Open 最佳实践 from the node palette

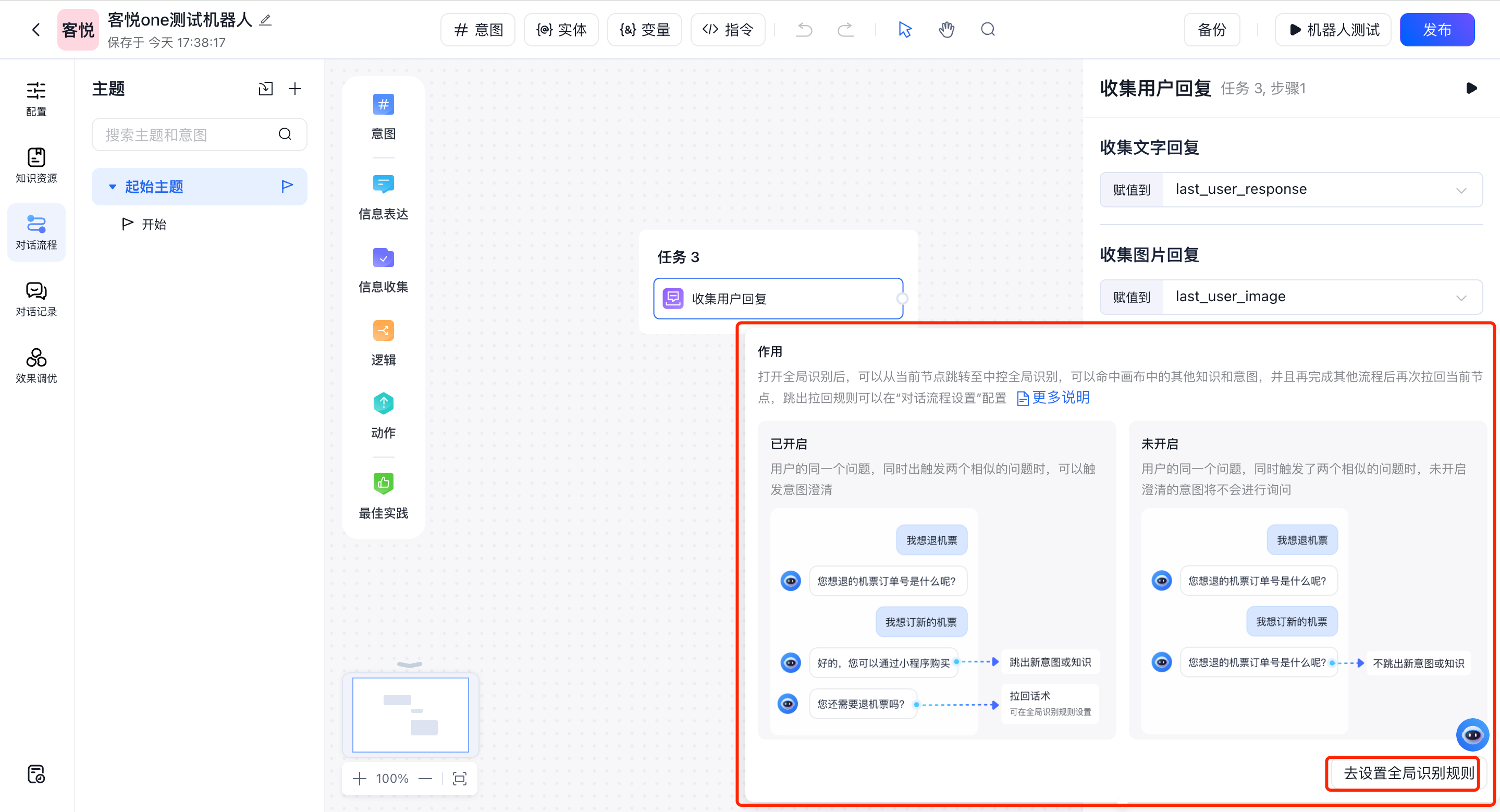[383, 497]
